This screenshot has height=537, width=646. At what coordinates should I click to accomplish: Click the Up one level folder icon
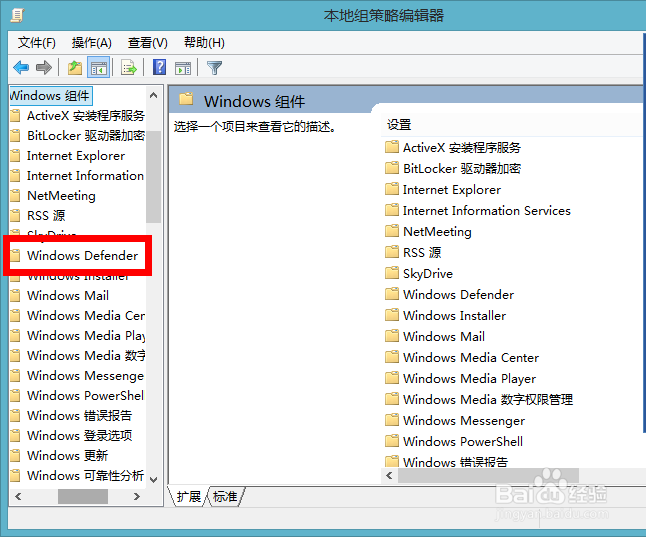(75, 67)
